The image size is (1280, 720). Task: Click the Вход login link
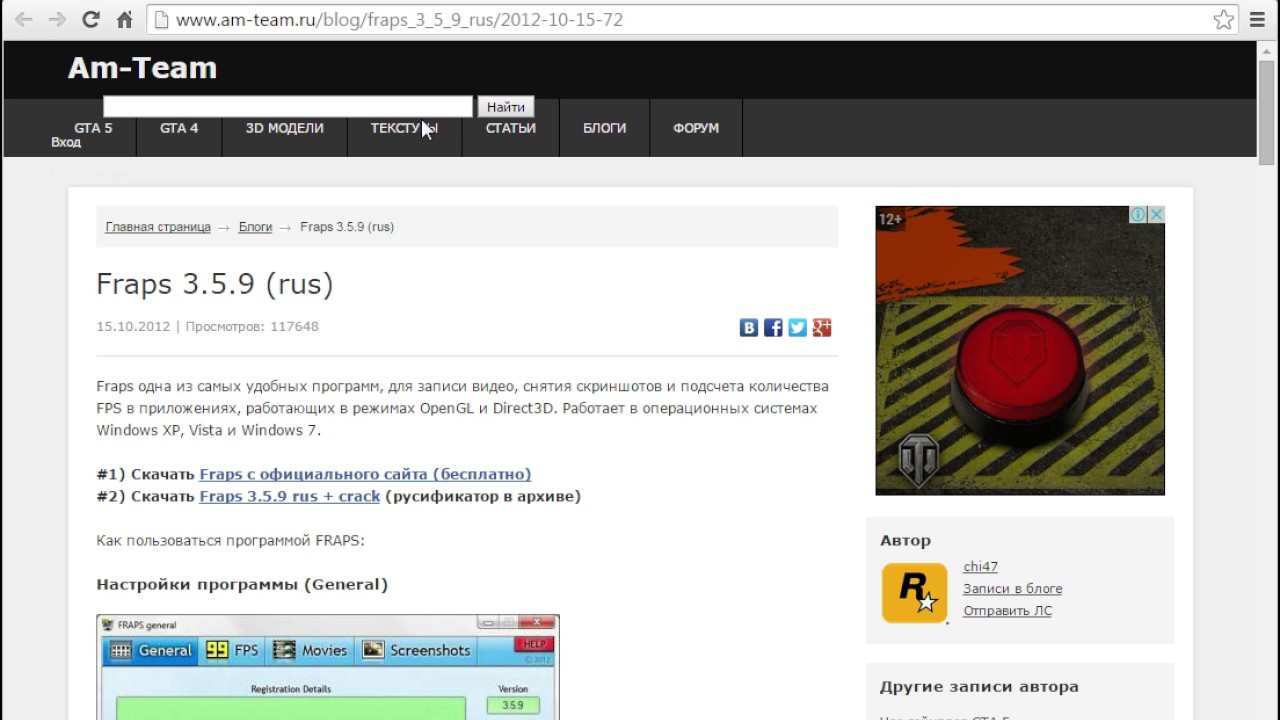coord(66,143)
